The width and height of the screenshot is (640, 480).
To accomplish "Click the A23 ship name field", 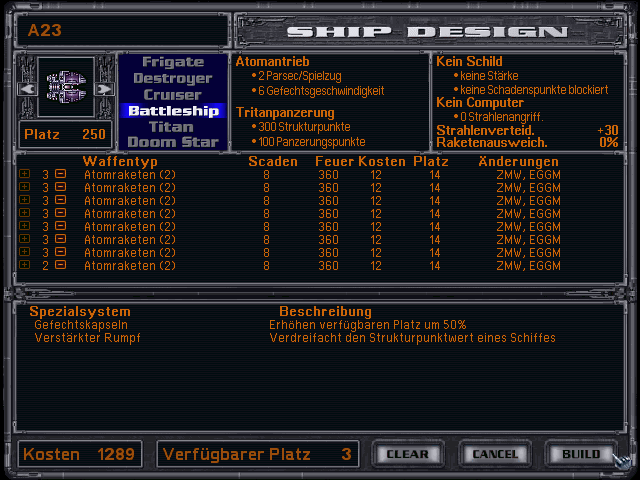I will [120, 30].
